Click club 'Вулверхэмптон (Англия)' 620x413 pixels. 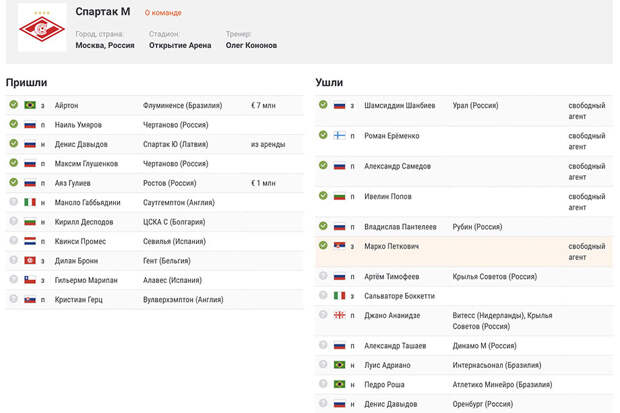click(183, 300)
